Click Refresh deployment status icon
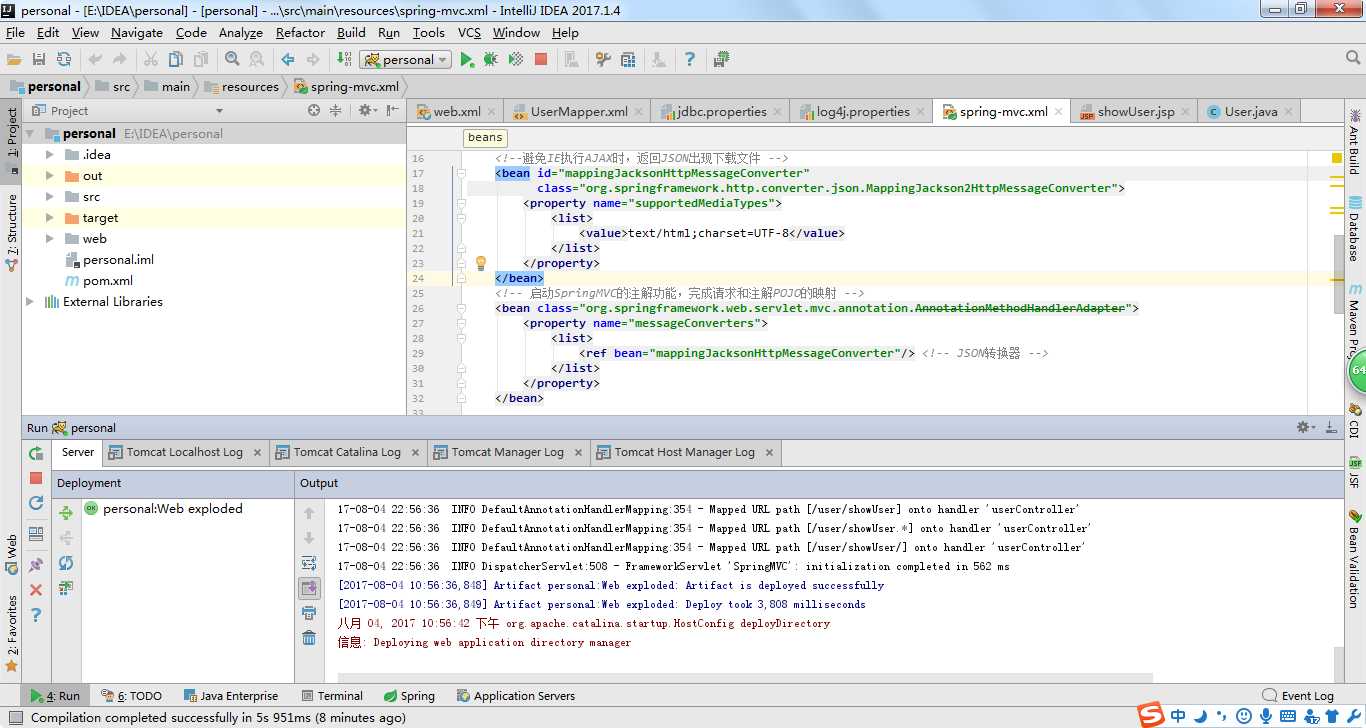This screenshot has width=1366, height=728. coord(66,563)
